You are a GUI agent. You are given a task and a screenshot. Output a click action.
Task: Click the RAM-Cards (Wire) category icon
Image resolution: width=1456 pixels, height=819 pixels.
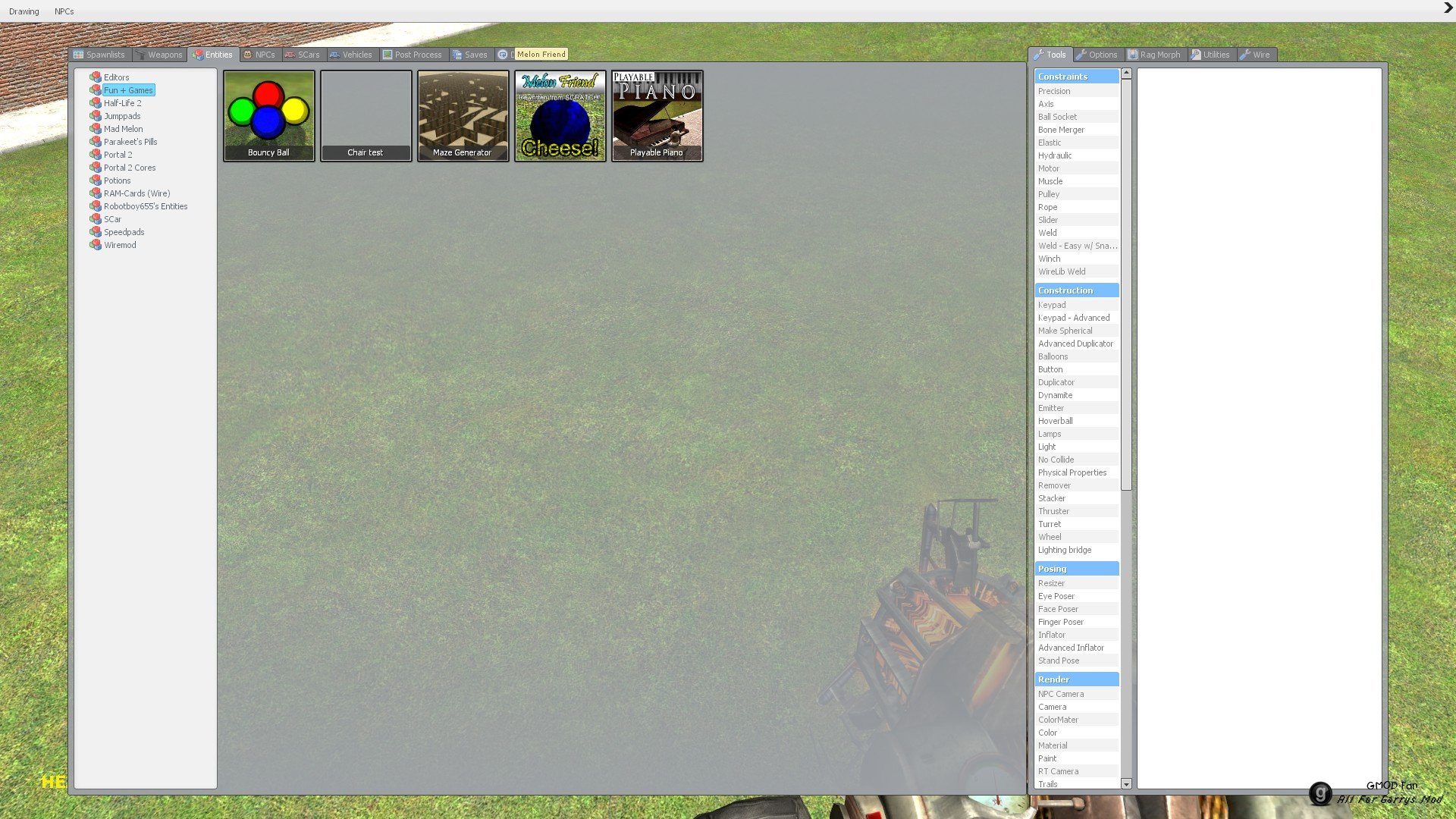96,193
